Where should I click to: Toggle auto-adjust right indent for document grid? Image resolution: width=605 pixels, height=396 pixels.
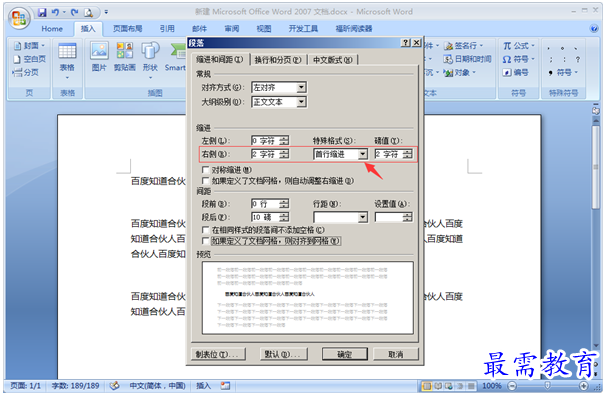206,181
